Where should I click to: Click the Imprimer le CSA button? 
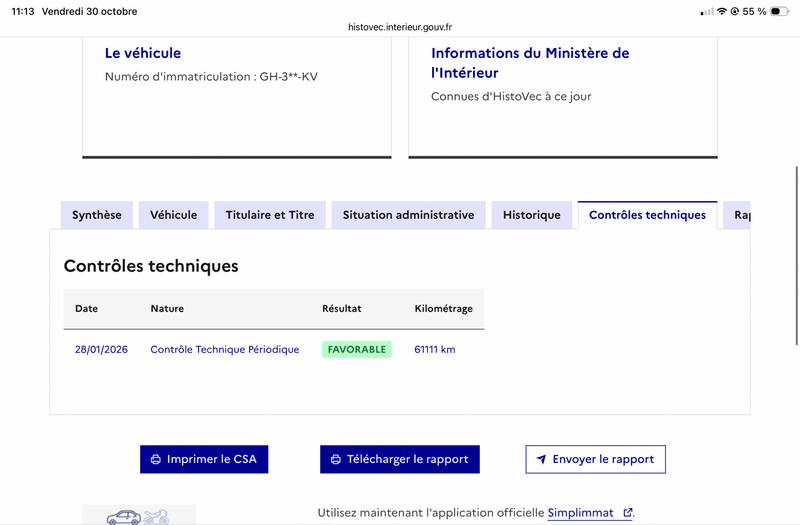coord(204,459)
